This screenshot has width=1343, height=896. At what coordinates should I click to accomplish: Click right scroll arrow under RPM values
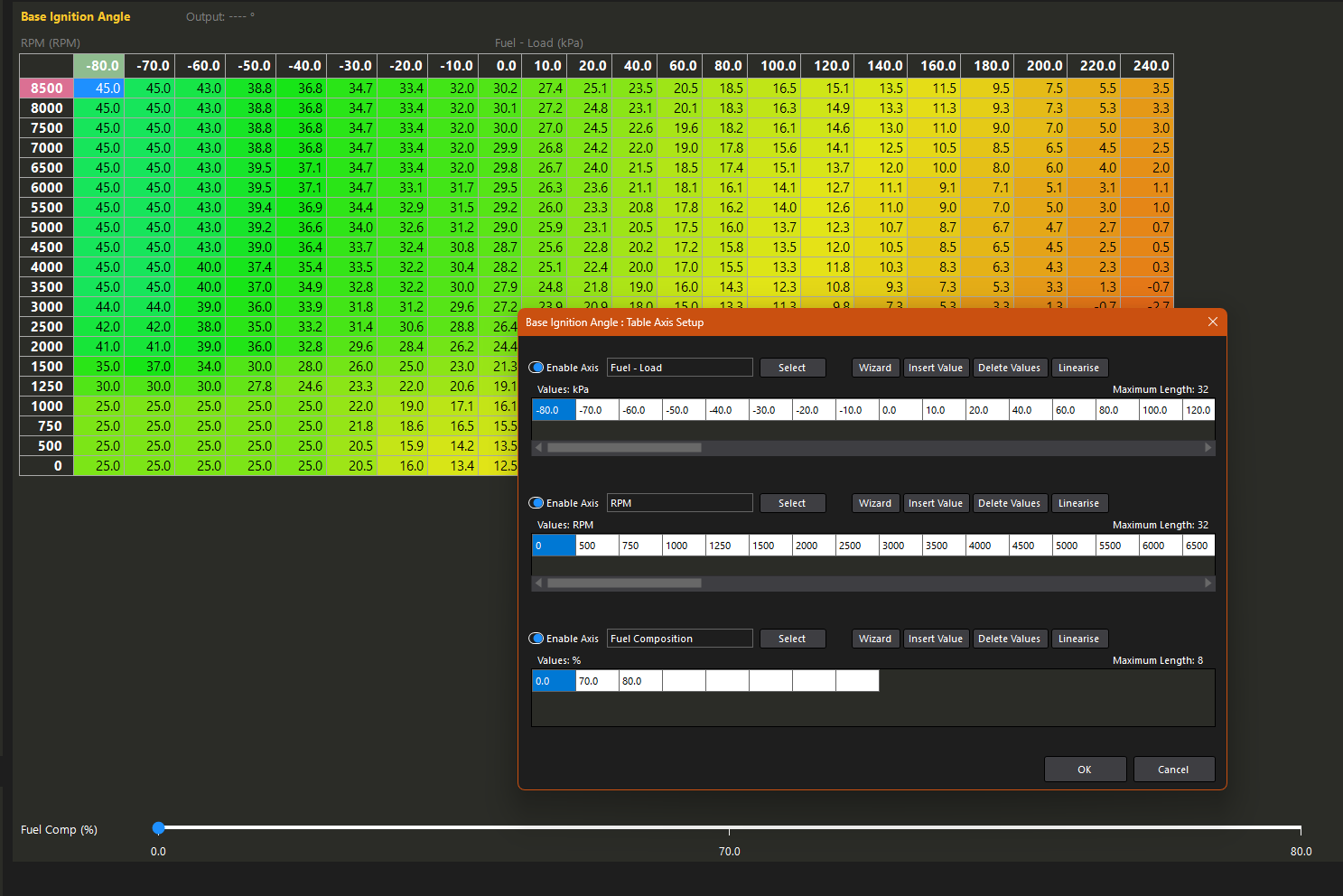pos(1208,583)
